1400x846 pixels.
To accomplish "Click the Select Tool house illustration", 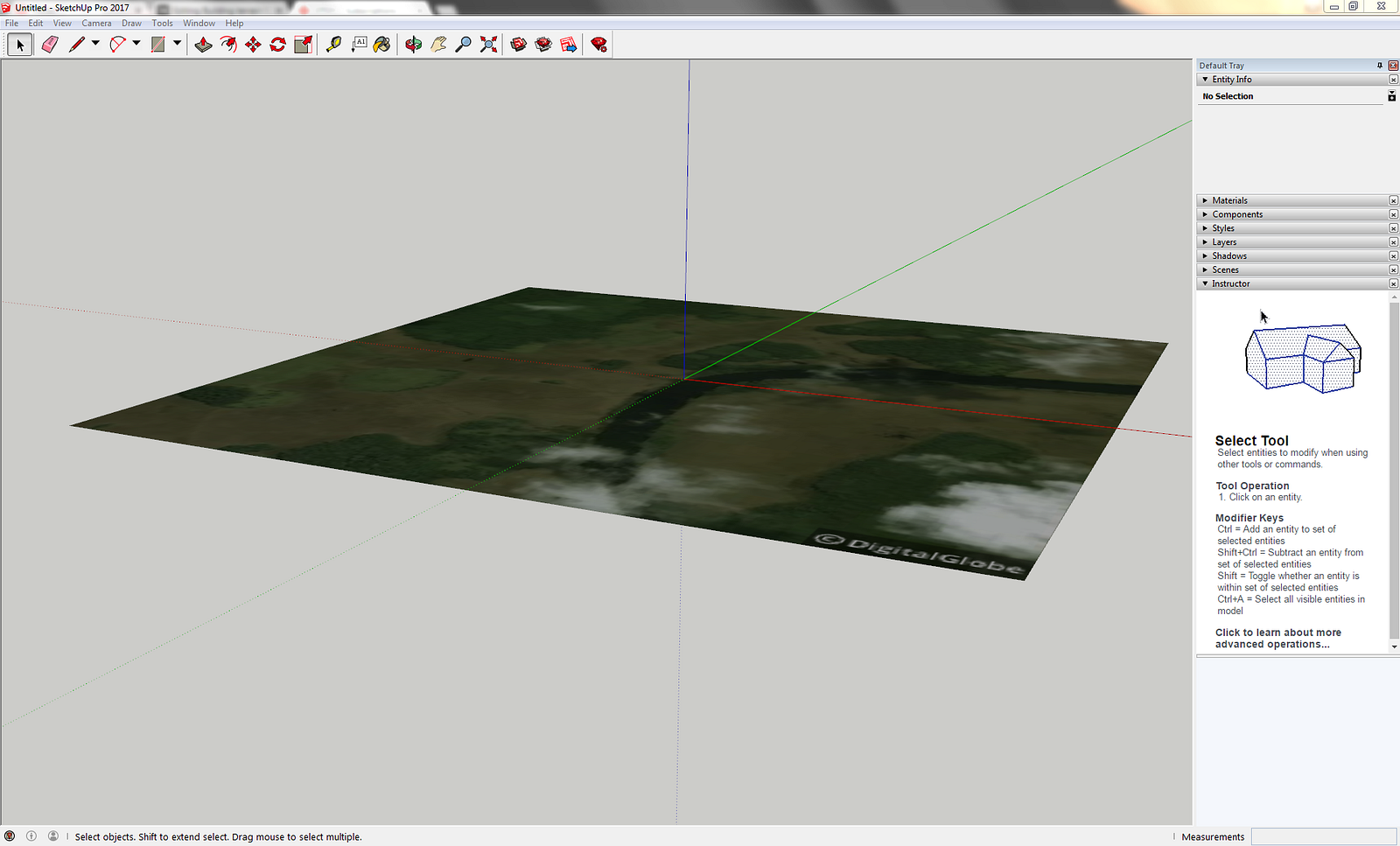I will click(x=1303, y=359).
